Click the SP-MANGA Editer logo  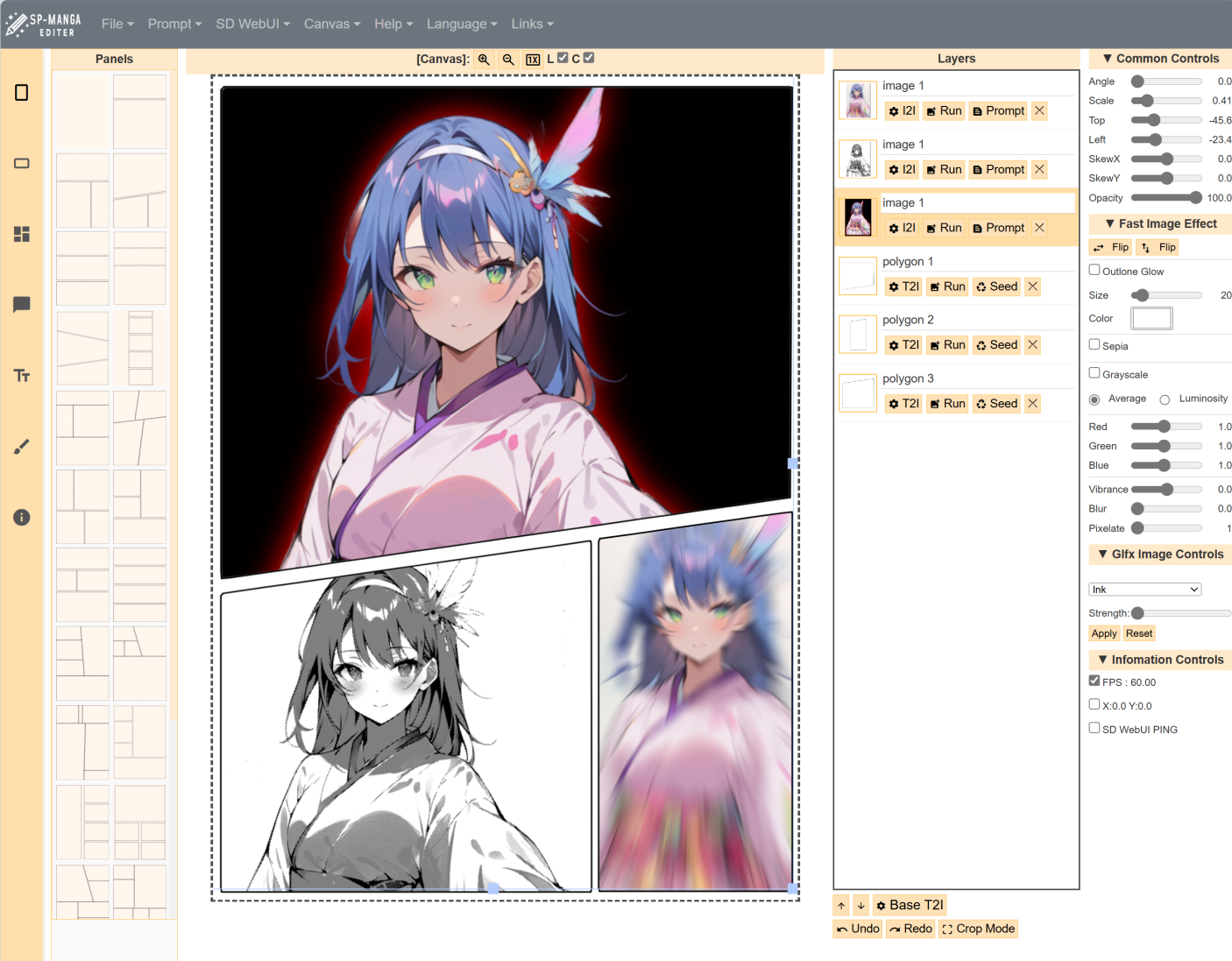click(x=44, y=25)
